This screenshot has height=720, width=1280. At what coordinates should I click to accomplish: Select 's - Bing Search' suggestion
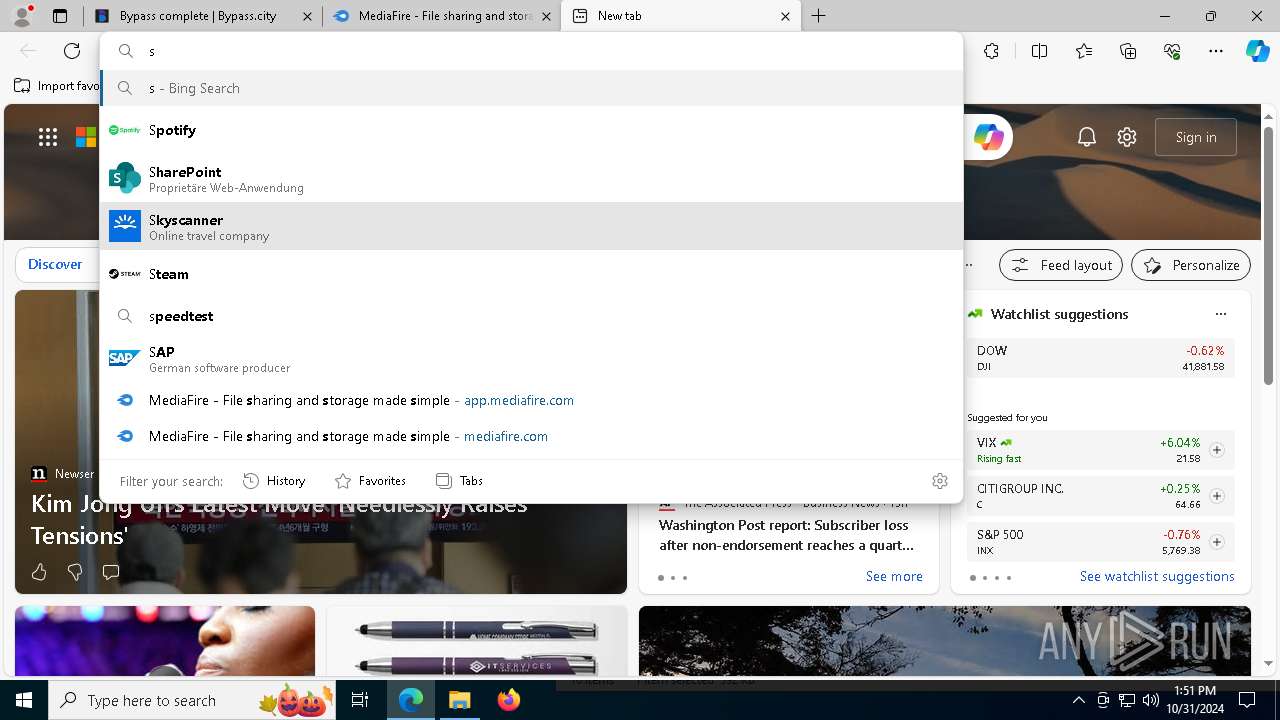[x=531, y=88]
